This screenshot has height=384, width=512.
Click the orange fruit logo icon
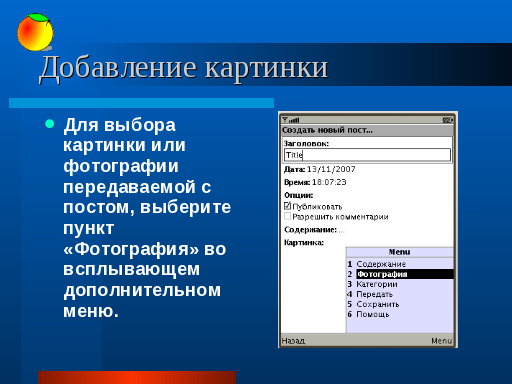pyautogui.click(x=35, y=32)
